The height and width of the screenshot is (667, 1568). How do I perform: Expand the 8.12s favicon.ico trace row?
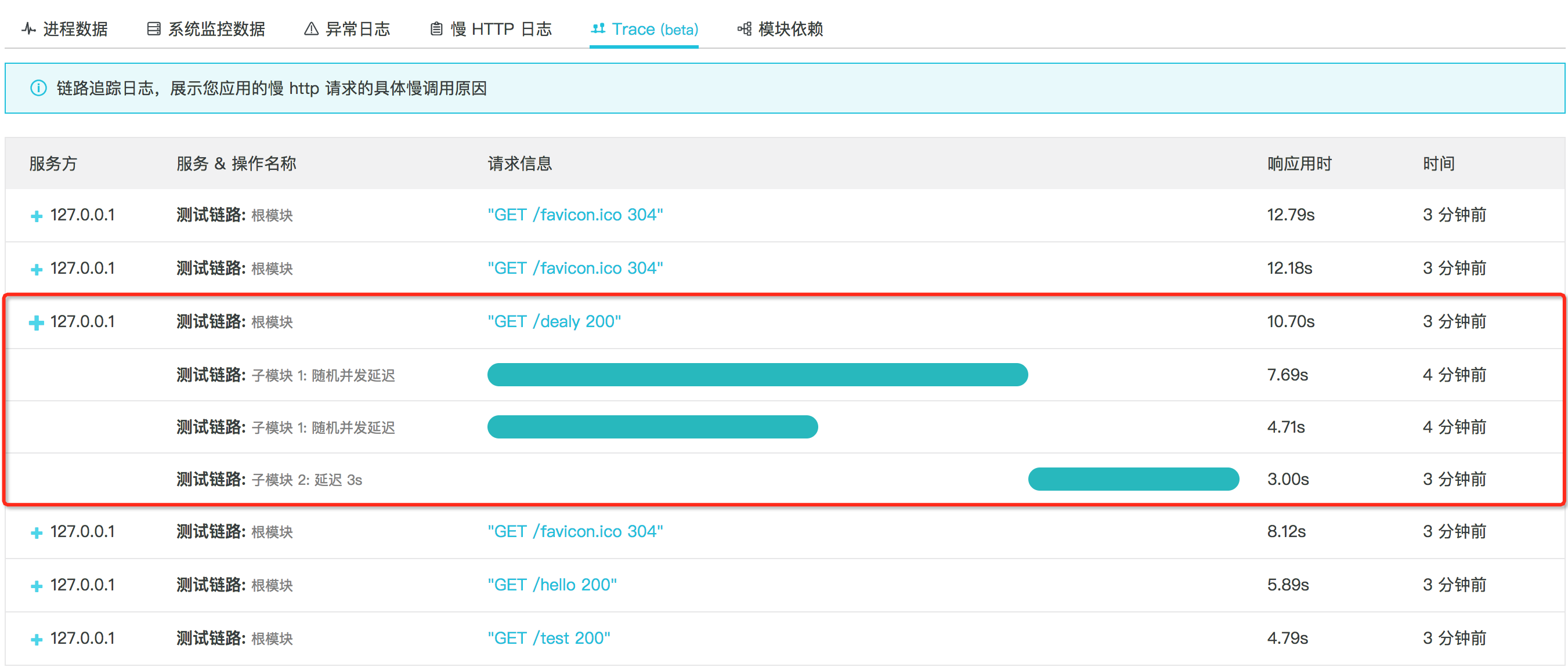point(37,532)
